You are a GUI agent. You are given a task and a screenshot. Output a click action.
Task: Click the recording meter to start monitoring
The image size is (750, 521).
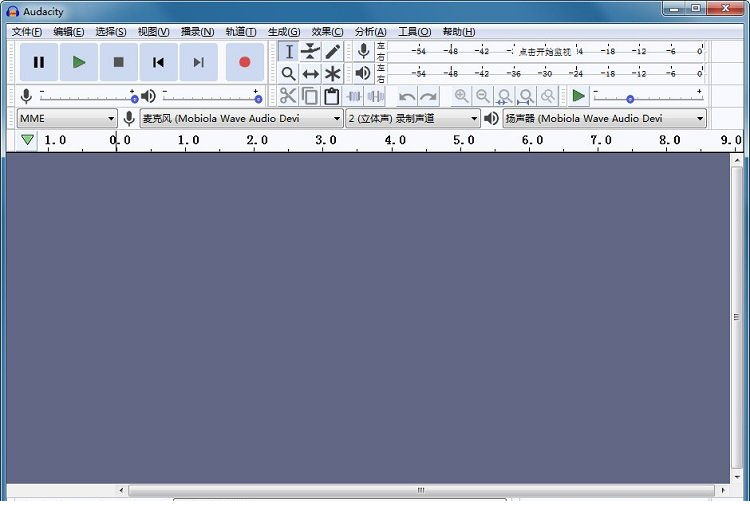(x=545, y=51)
